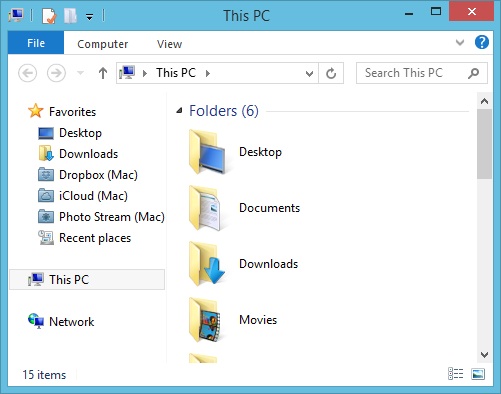Maximize the This PC window
Image resolution: width=501 pixels, height=394 pixels.
pos(436,12)
